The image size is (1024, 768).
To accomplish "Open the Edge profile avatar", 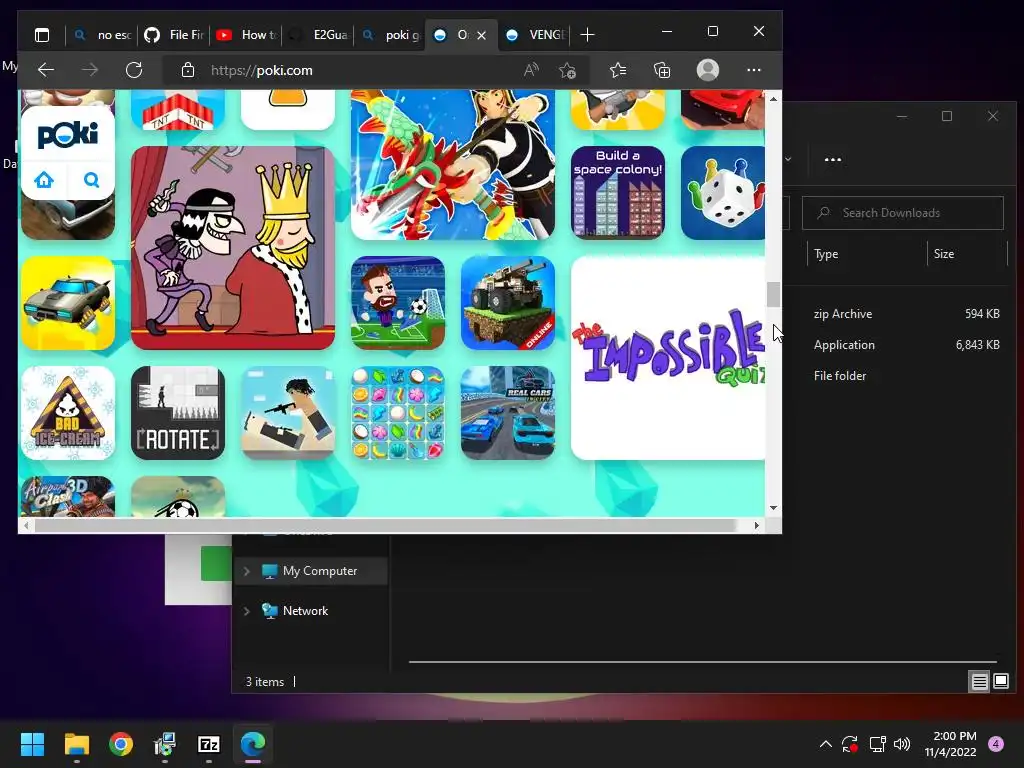I will pyautogui.click(x=708, y=70).
